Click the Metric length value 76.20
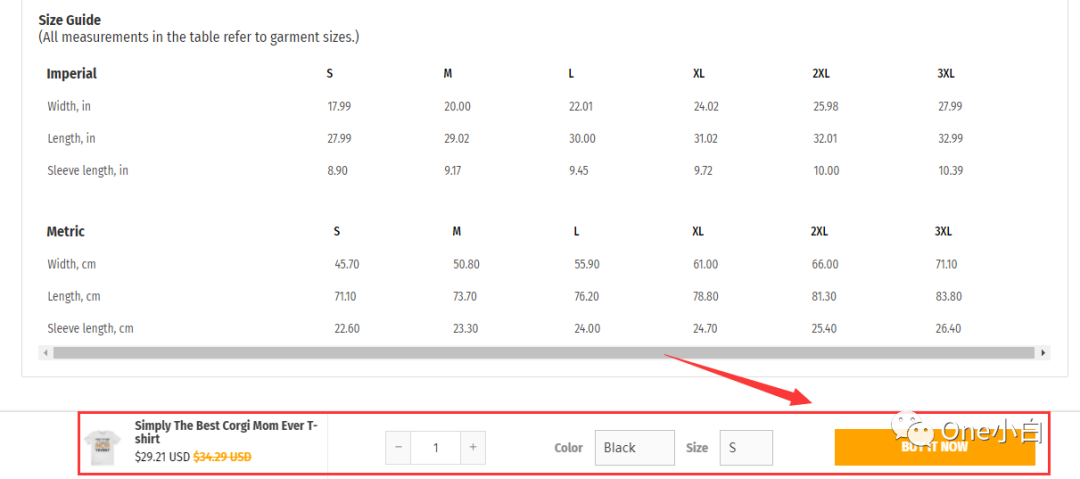The width and height of the screenshot is (1080, 479). 587,297
